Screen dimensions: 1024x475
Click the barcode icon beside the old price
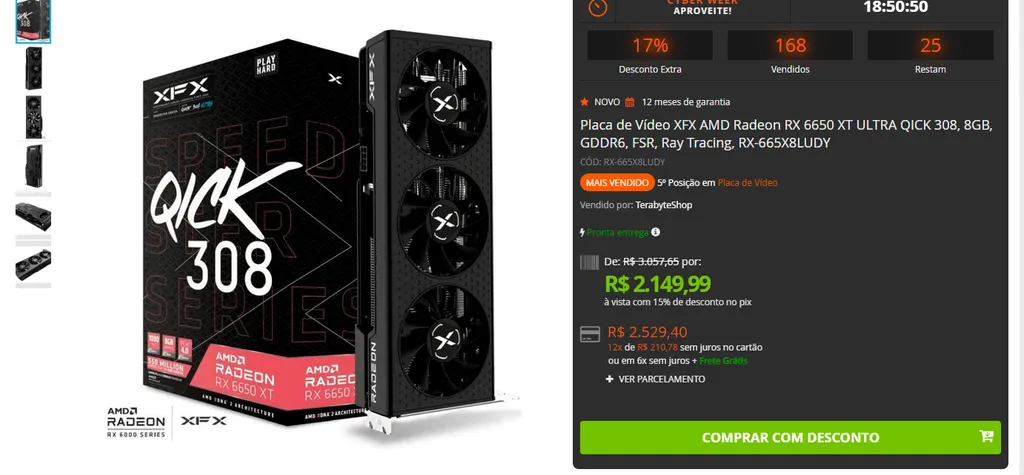pyautogui.click(x=589, y=262)
